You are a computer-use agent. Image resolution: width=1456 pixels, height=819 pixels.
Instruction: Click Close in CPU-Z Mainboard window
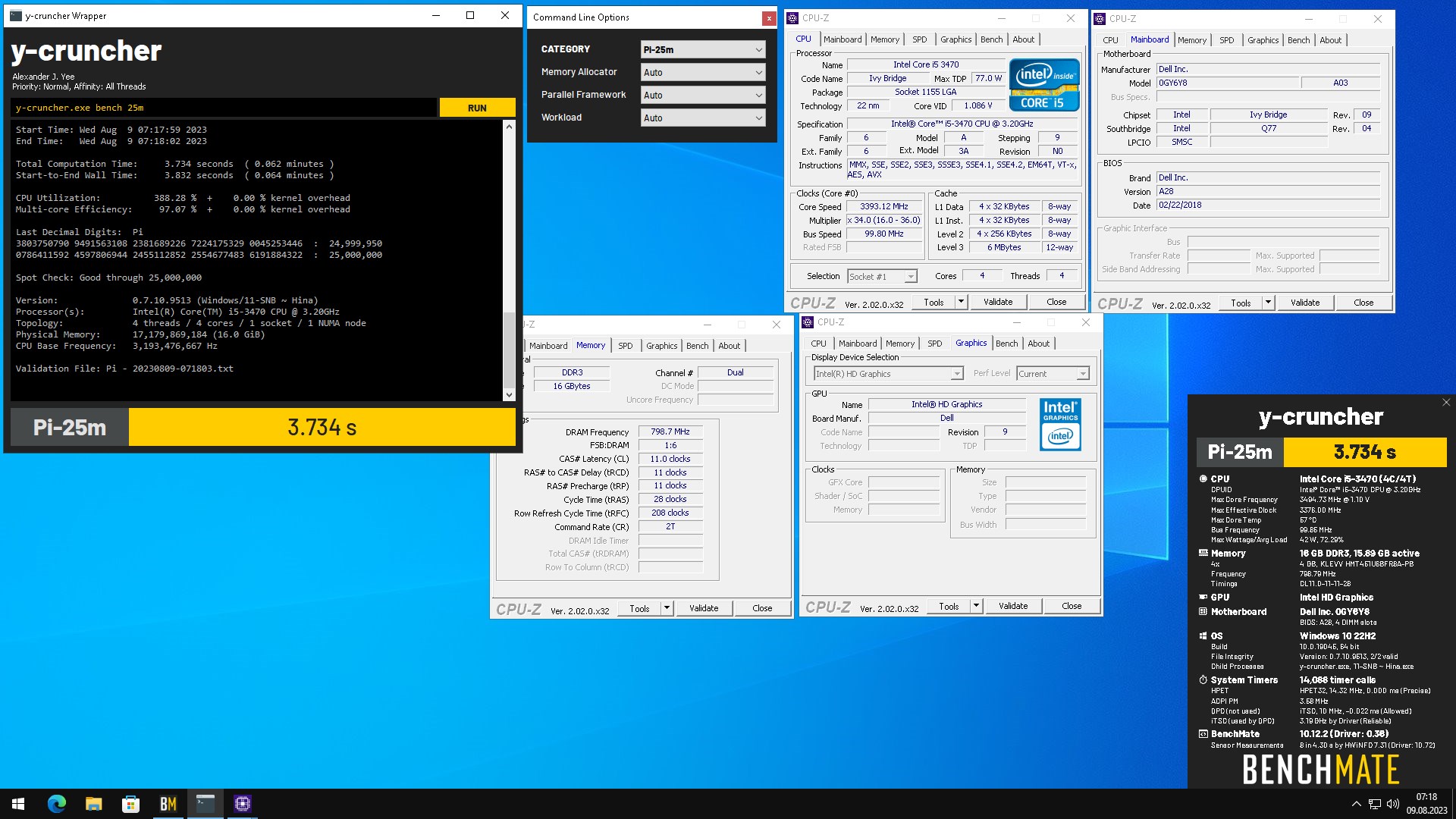[x=1363, y=303]
